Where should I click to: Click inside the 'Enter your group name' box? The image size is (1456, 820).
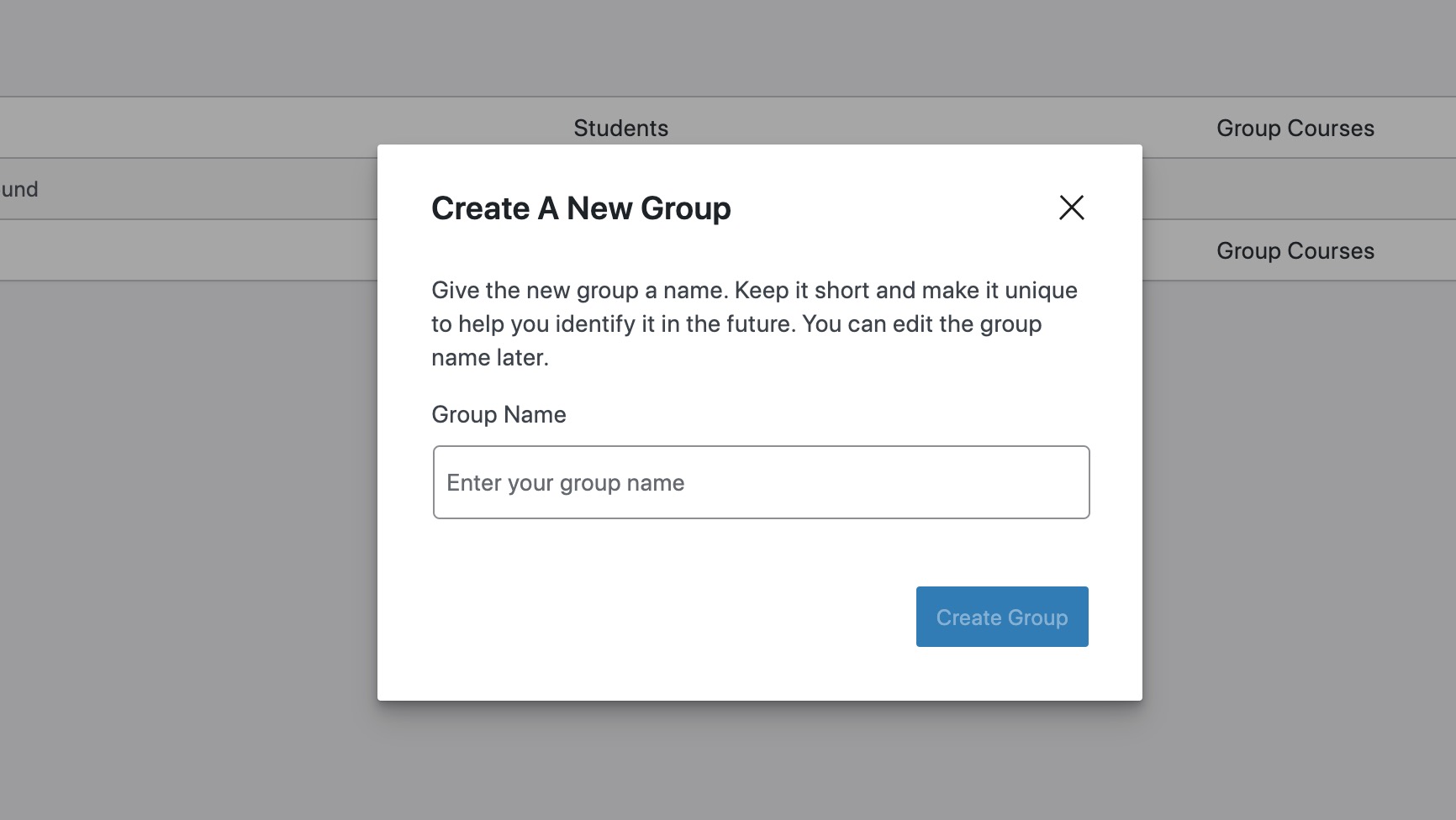click(x=761, y=482)
